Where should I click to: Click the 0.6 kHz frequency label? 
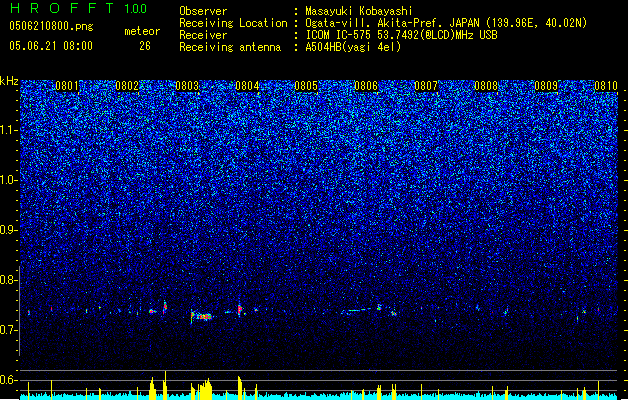pyautogui.click(x=8, y=380)
